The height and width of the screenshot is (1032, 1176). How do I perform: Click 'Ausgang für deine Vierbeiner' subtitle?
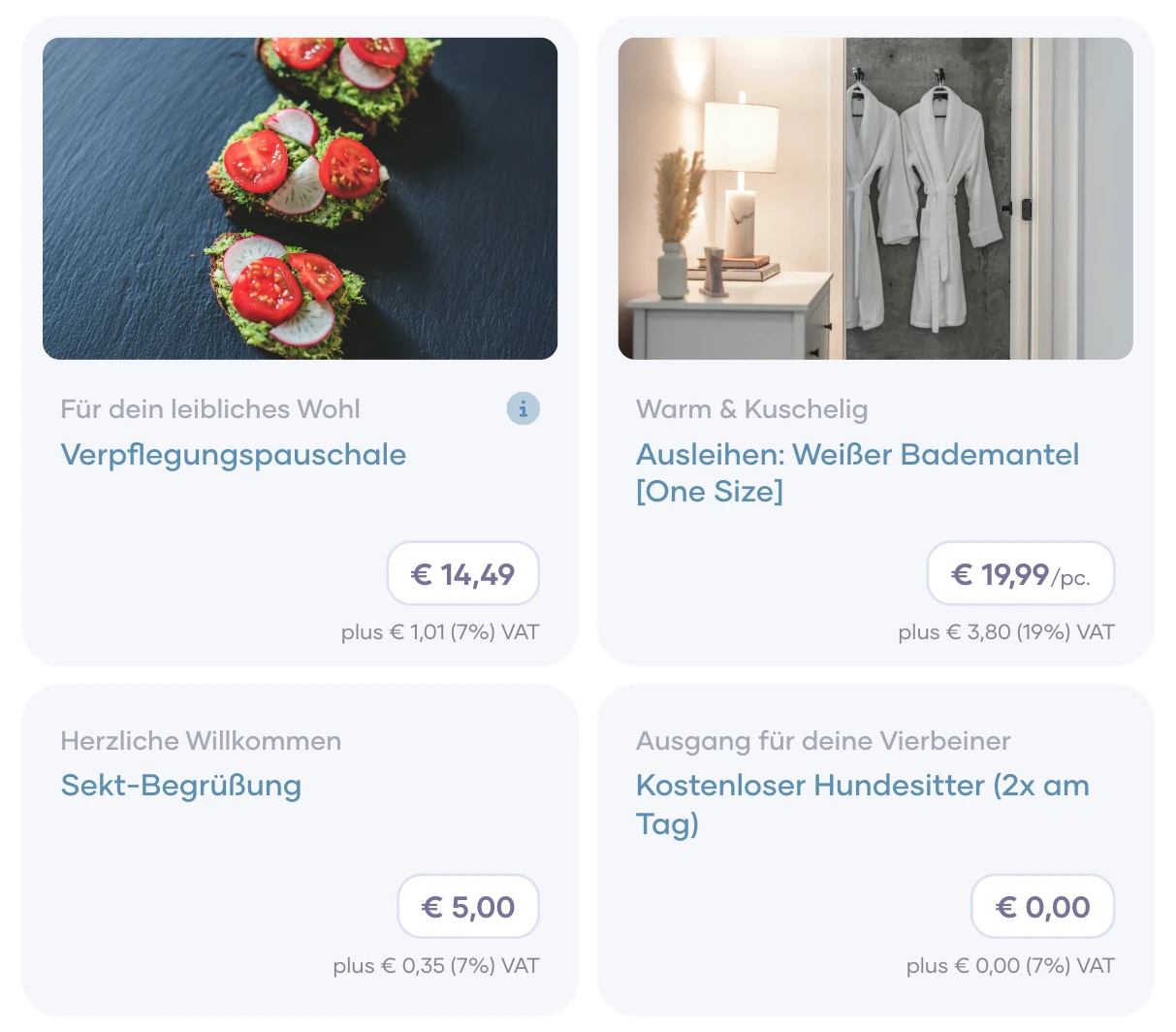tap(823, 741)
